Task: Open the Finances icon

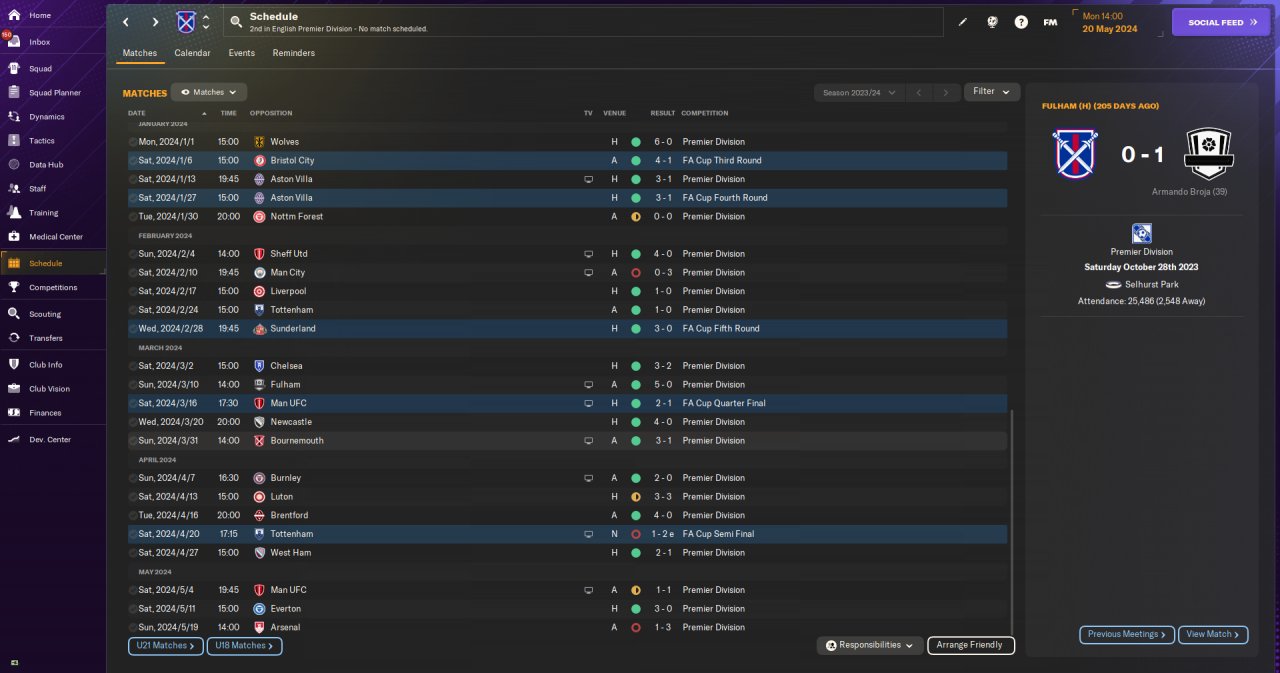Action: [14, 412]
